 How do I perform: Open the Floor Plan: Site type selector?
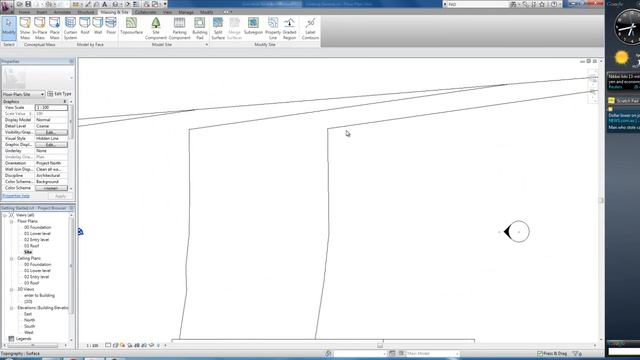pos(23,94)
